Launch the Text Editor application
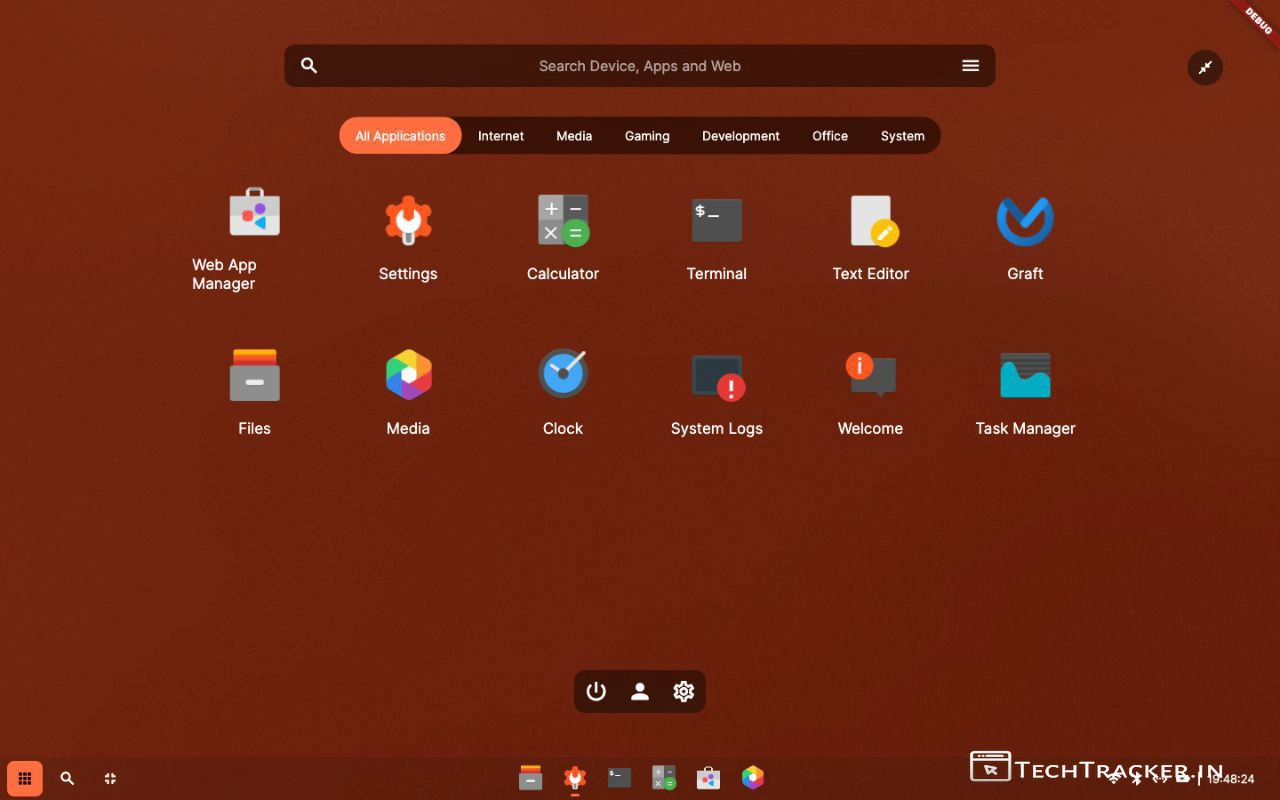Viewport: 1280px width, 800px height. point(871,221)
